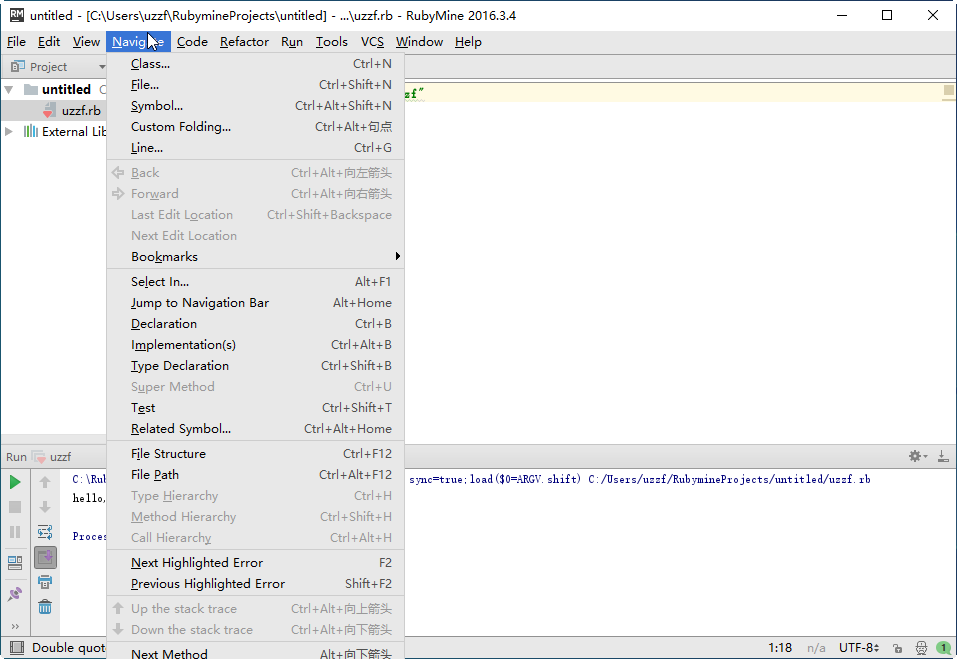Open the Bookmarks submenu arrow
The height and width of the screenshot is (659, 957).
click(397, 256)
